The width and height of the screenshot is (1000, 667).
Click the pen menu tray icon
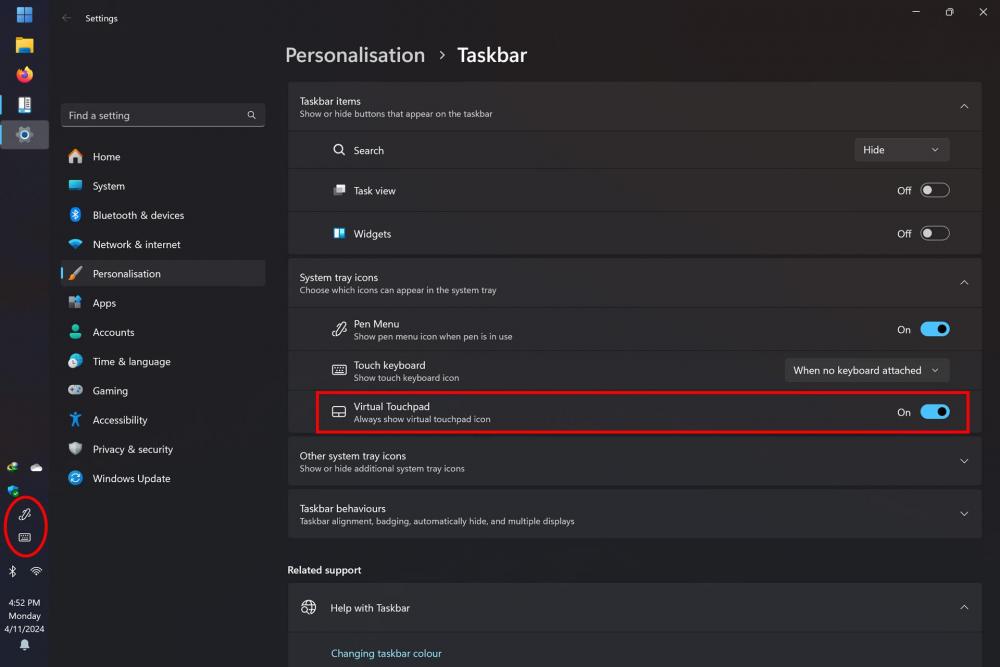[25, 514]
